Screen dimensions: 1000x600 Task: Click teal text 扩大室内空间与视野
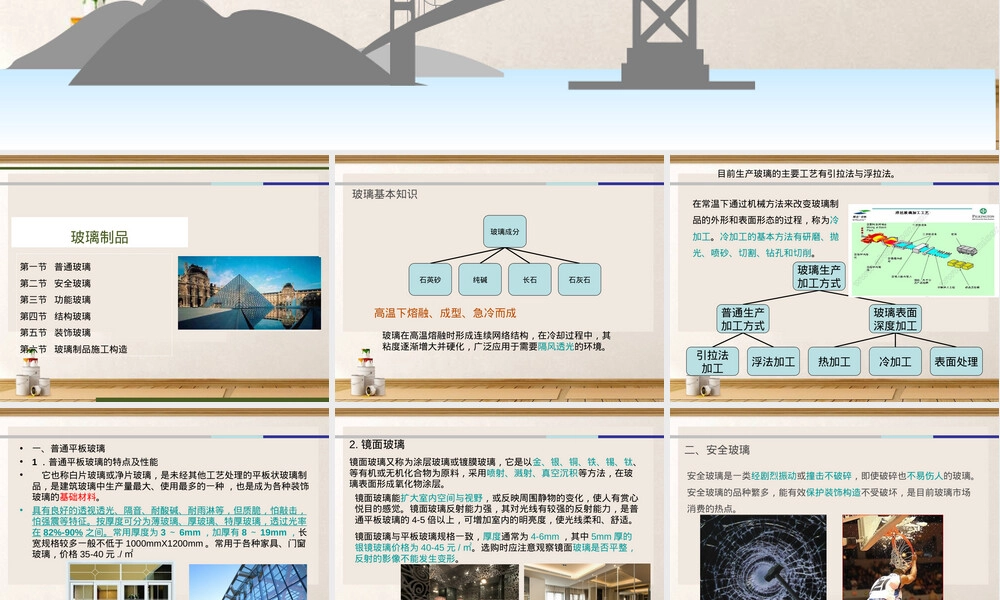pyautogui.click(x=441, y=498)
